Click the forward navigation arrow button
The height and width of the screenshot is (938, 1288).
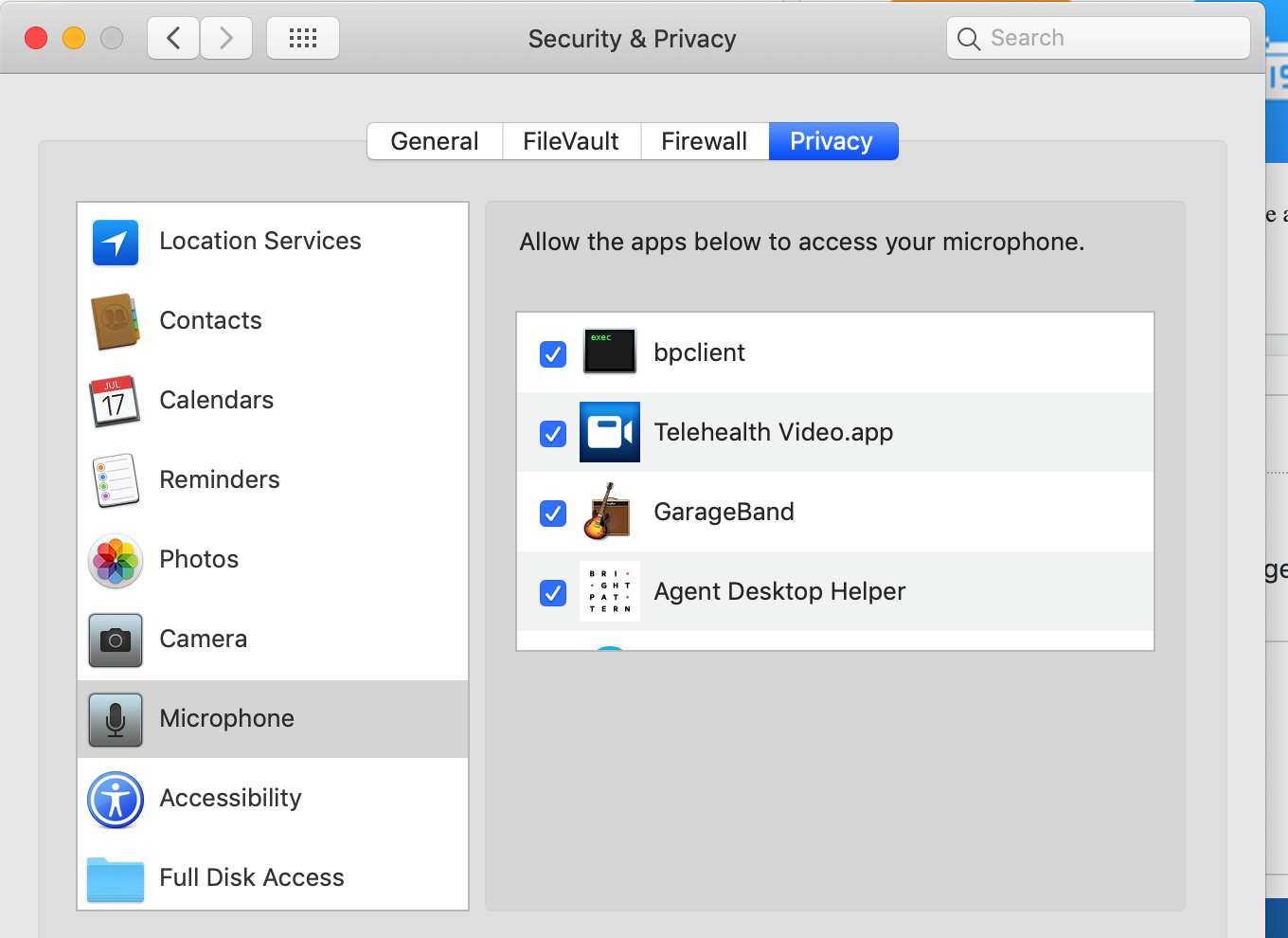coord(226,38)
